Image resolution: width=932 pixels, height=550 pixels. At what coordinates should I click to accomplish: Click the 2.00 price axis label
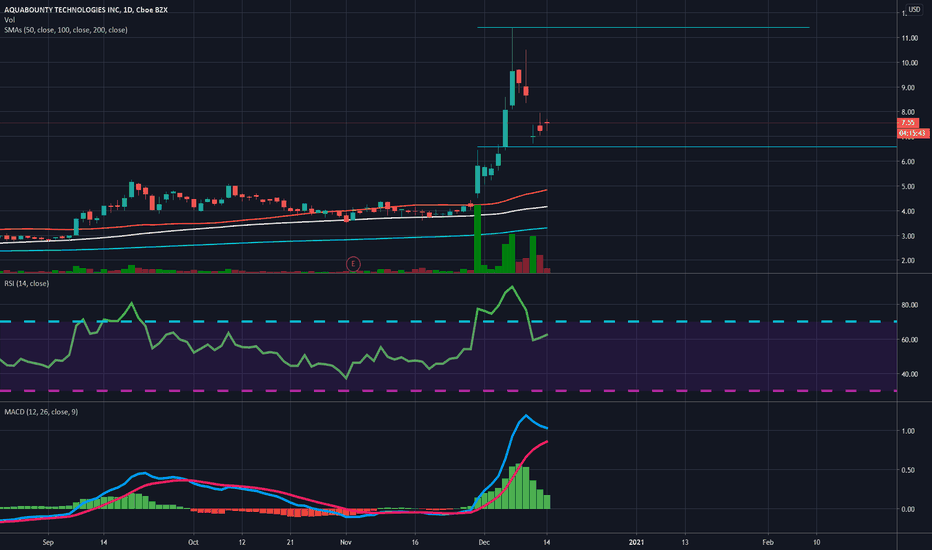908,261
